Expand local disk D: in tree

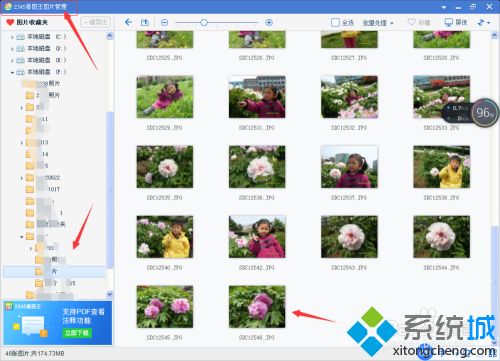(12, 49)
